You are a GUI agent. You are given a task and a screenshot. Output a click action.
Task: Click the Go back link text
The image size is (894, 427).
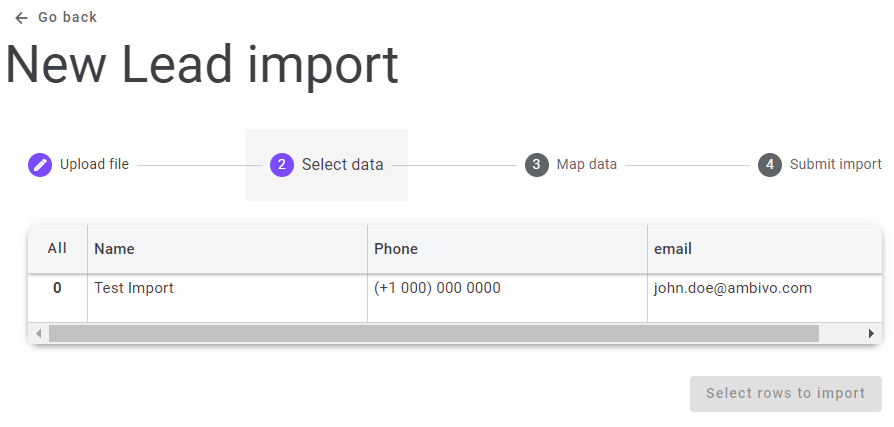click(67, 17)
